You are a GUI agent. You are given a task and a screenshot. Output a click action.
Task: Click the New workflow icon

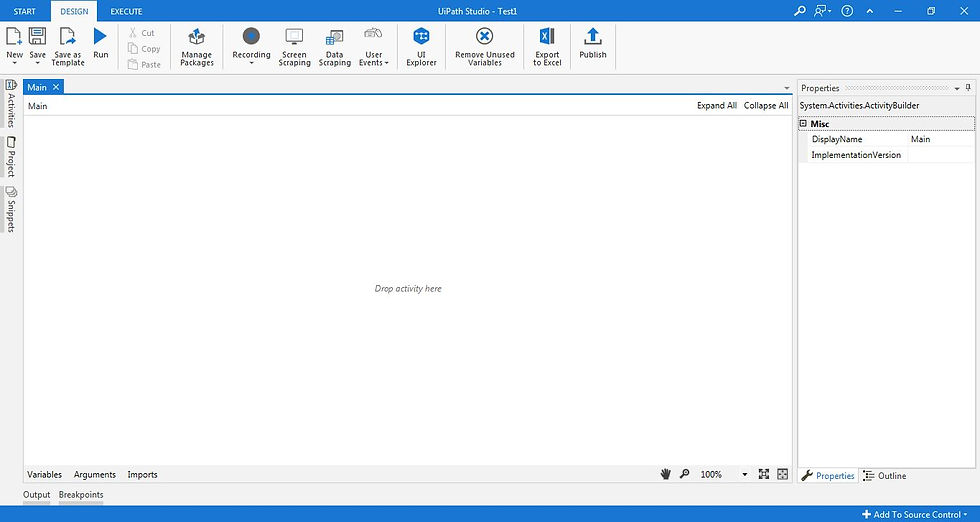pos(14,36)
